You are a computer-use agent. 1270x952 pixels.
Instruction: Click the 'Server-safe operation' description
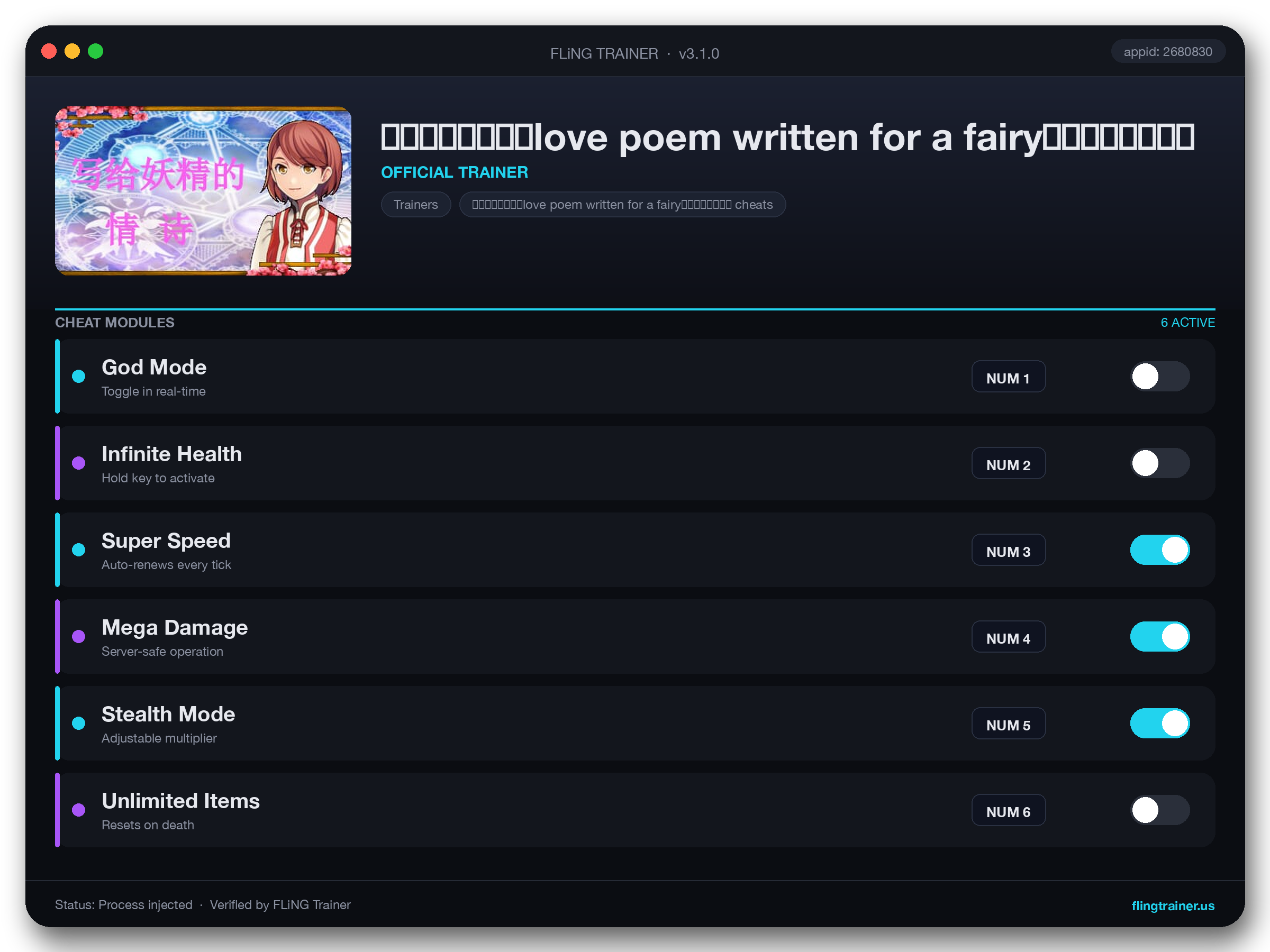[x=162, y=651]
